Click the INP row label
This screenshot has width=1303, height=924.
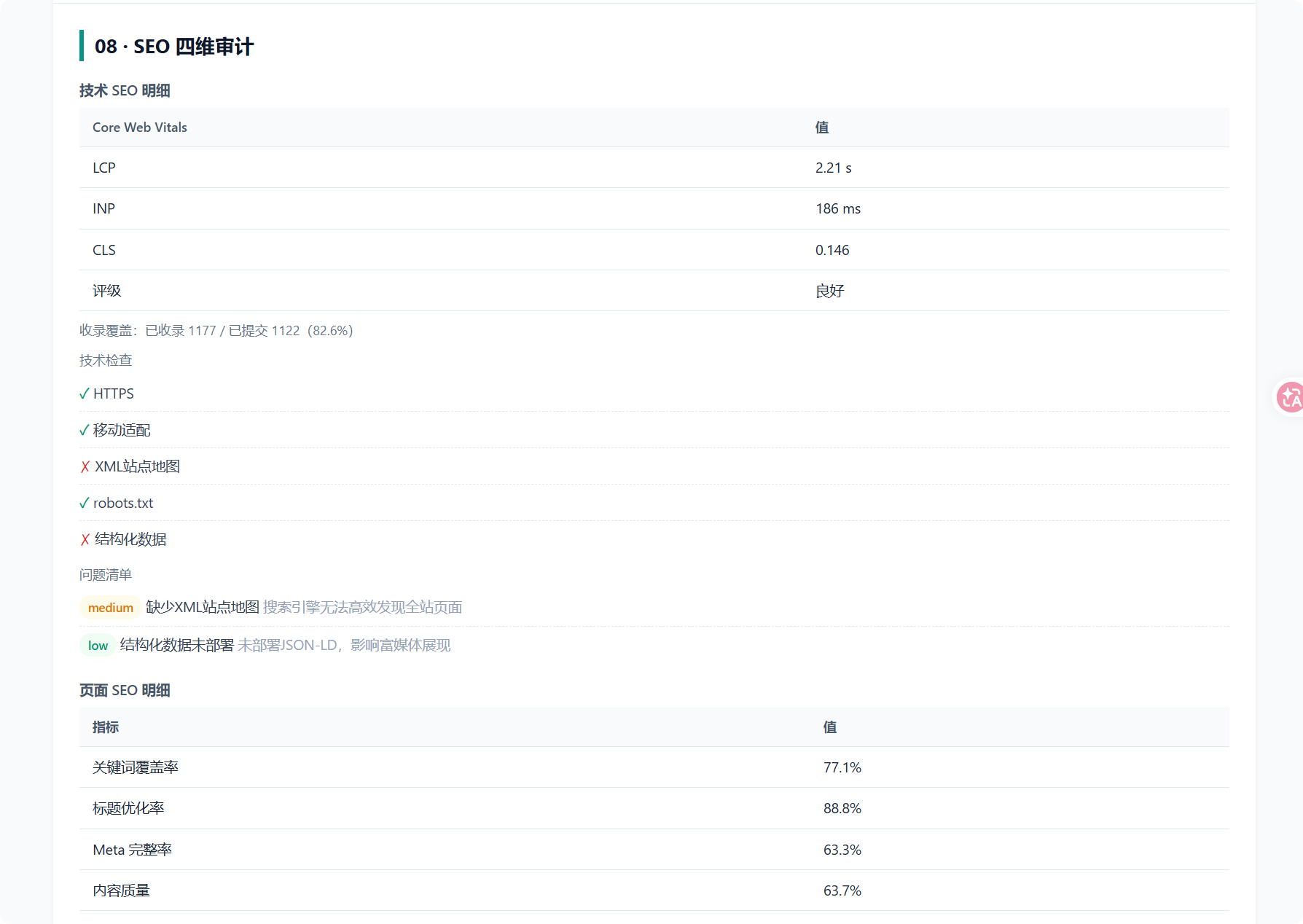[x=104, y=208]
